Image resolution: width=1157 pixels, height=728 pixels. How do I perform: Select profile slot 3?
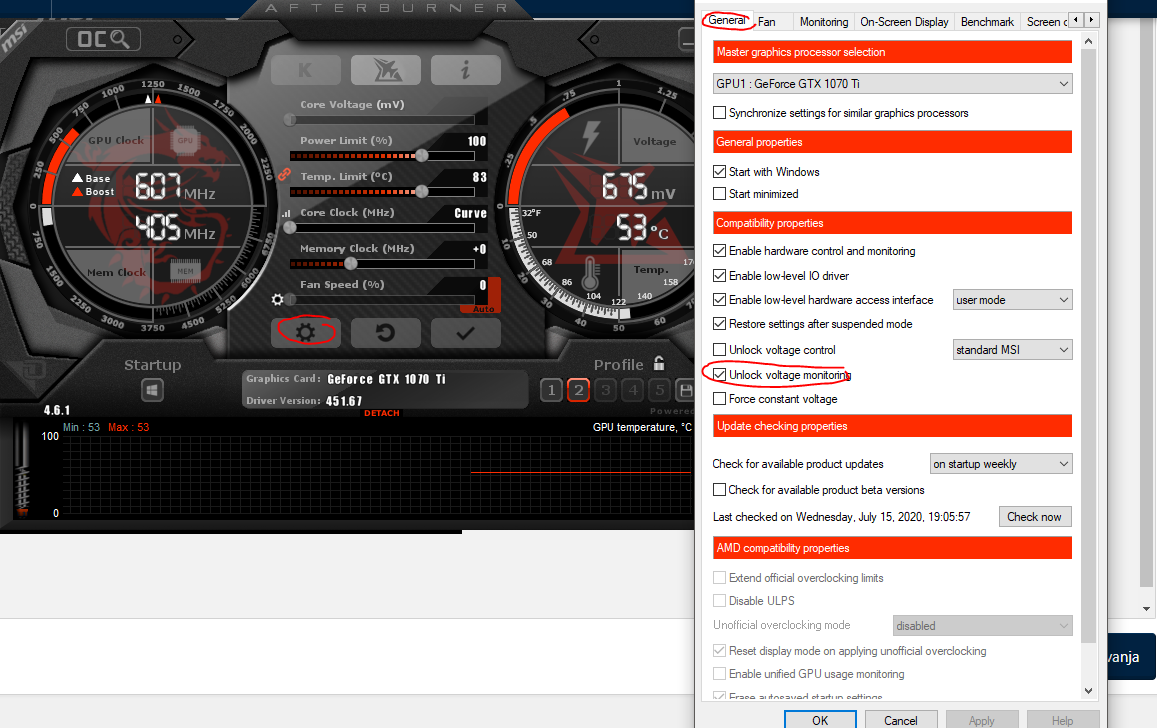pos(606,390)
